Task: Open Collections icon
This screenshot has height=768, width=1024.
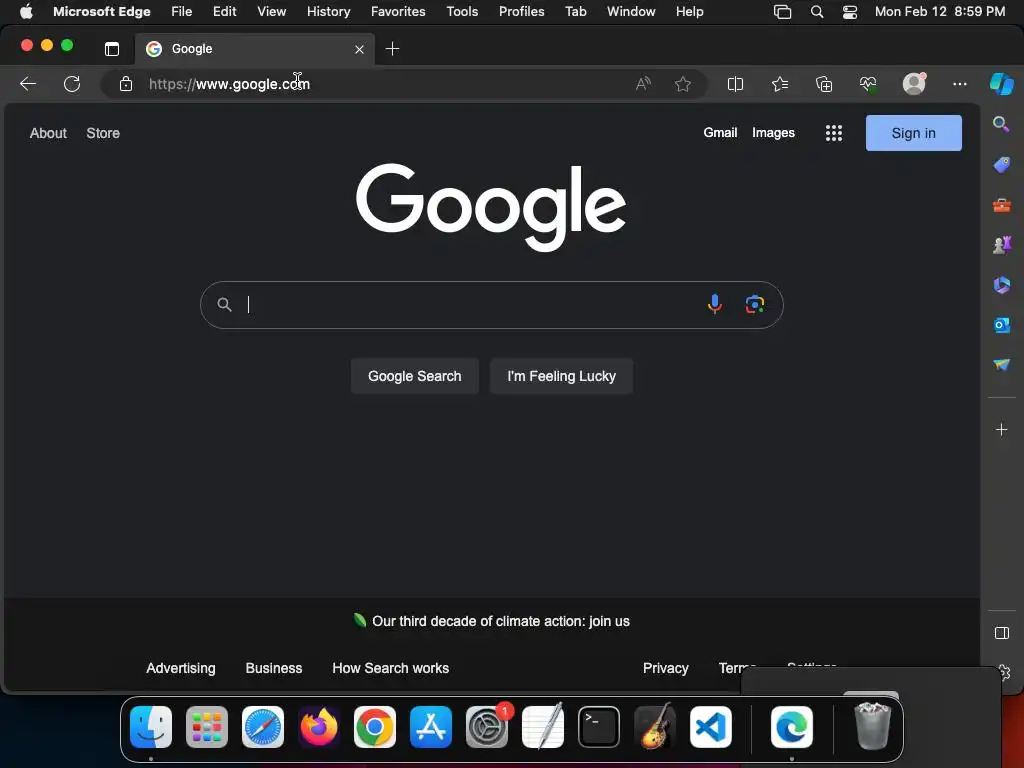Action: 824,84
